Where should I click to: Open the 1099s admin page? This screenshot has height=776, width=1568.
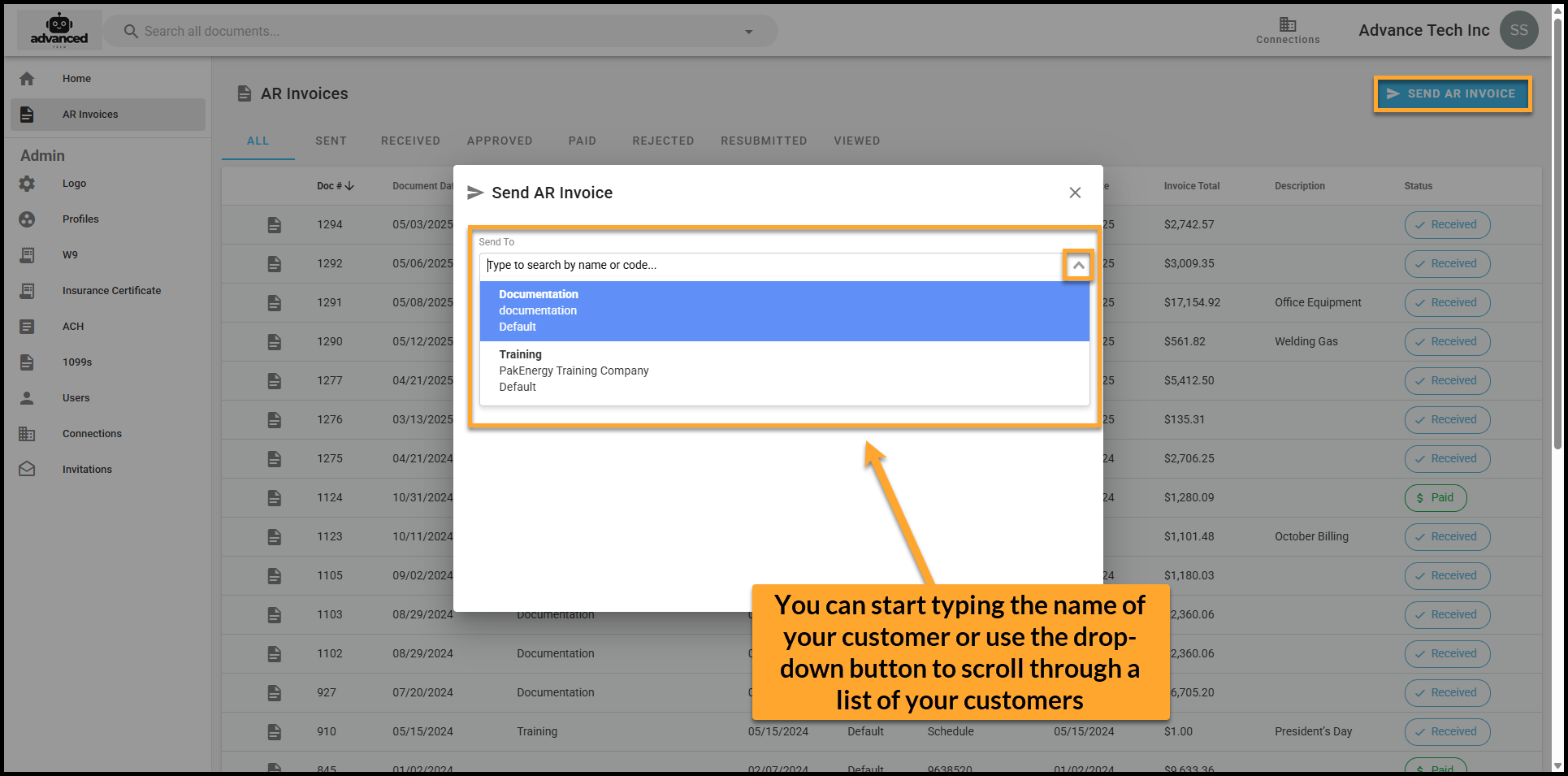pos(108,362)
